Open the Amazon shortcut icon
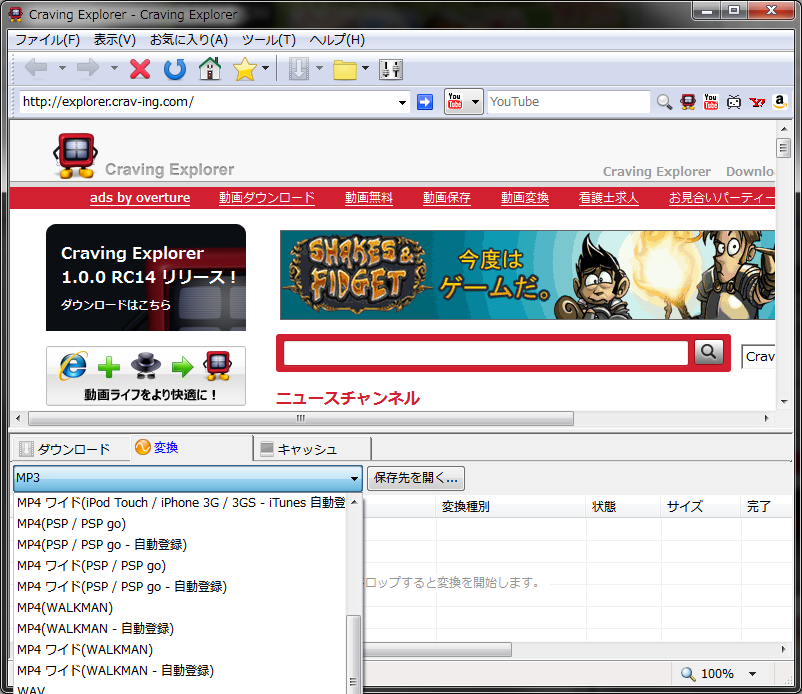This screenshot has width=802, height=694. pos(779,102)
